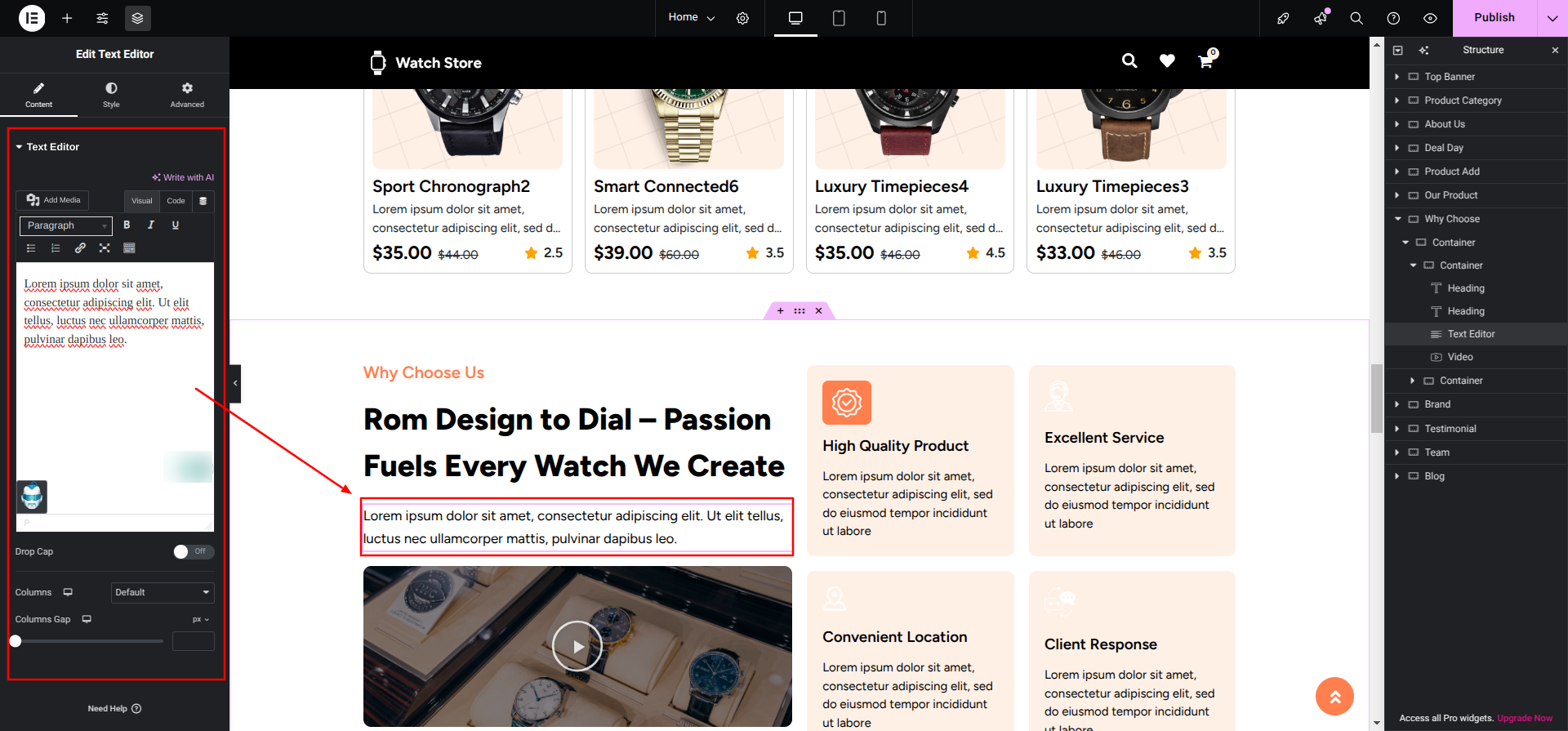This screenshot has height=731, width=1568.
Task: Insert or edit link icon
Action: pos(80,248)
